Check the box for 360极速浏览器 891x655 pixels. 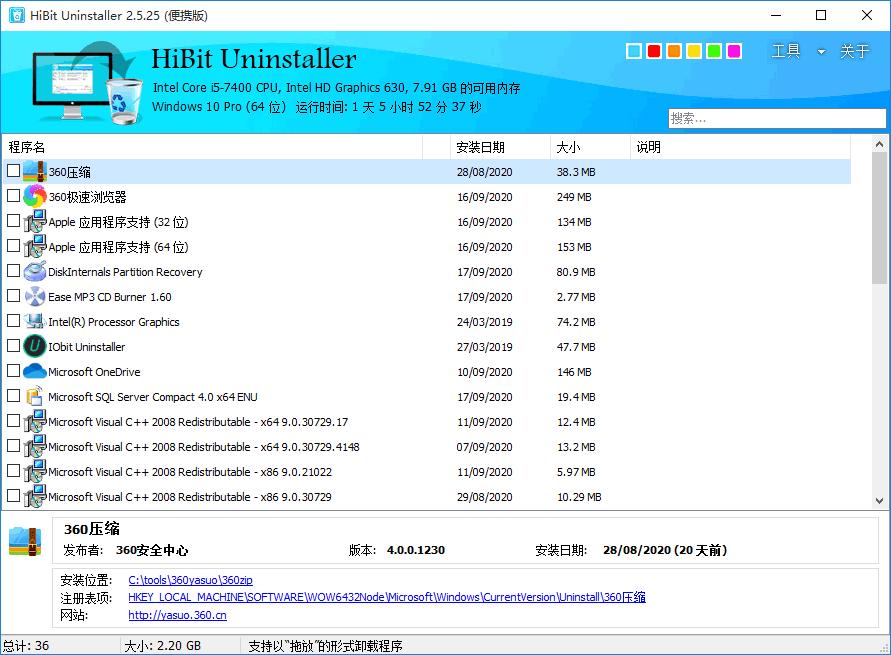tap(14, 195)
